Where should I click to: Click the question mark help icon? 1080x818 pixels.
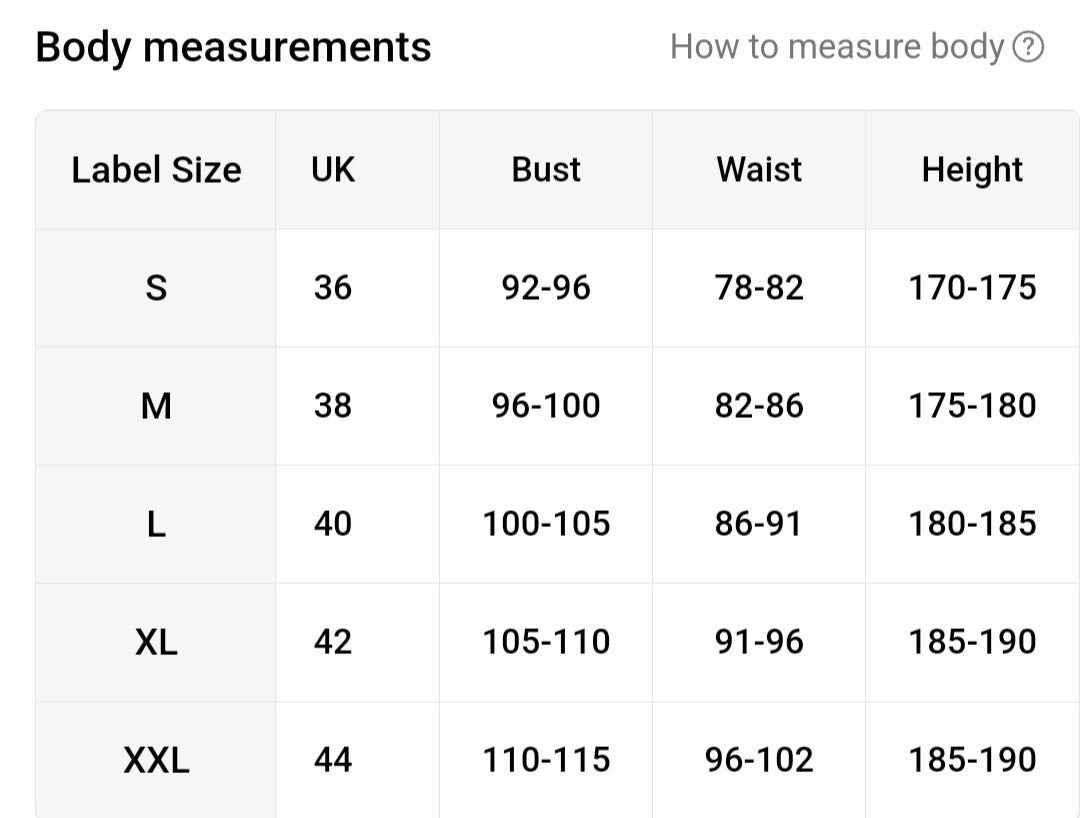(1028, 47)
